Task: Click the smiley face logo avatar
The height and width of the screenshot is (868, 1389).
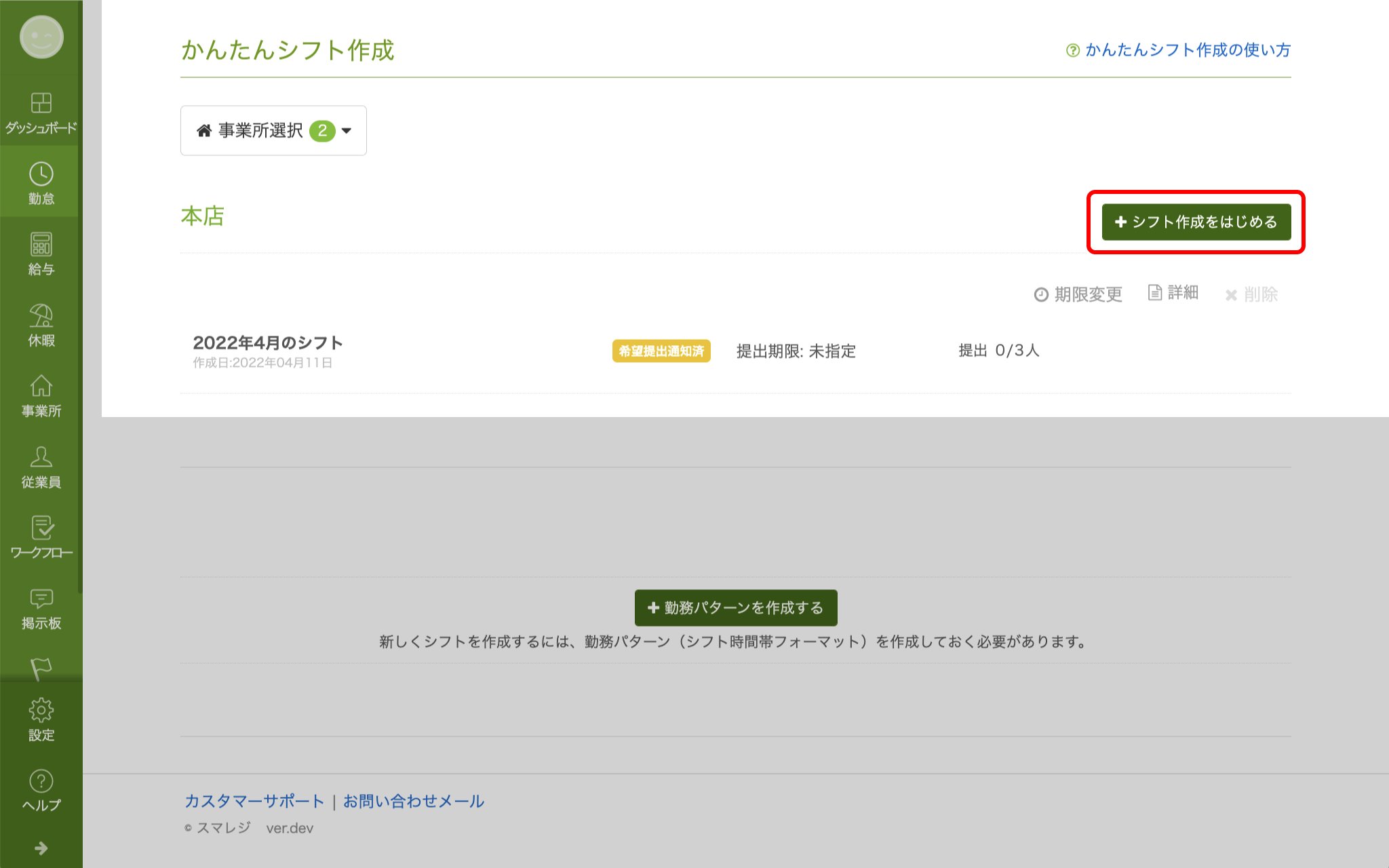Action: [x=41, y=37]
